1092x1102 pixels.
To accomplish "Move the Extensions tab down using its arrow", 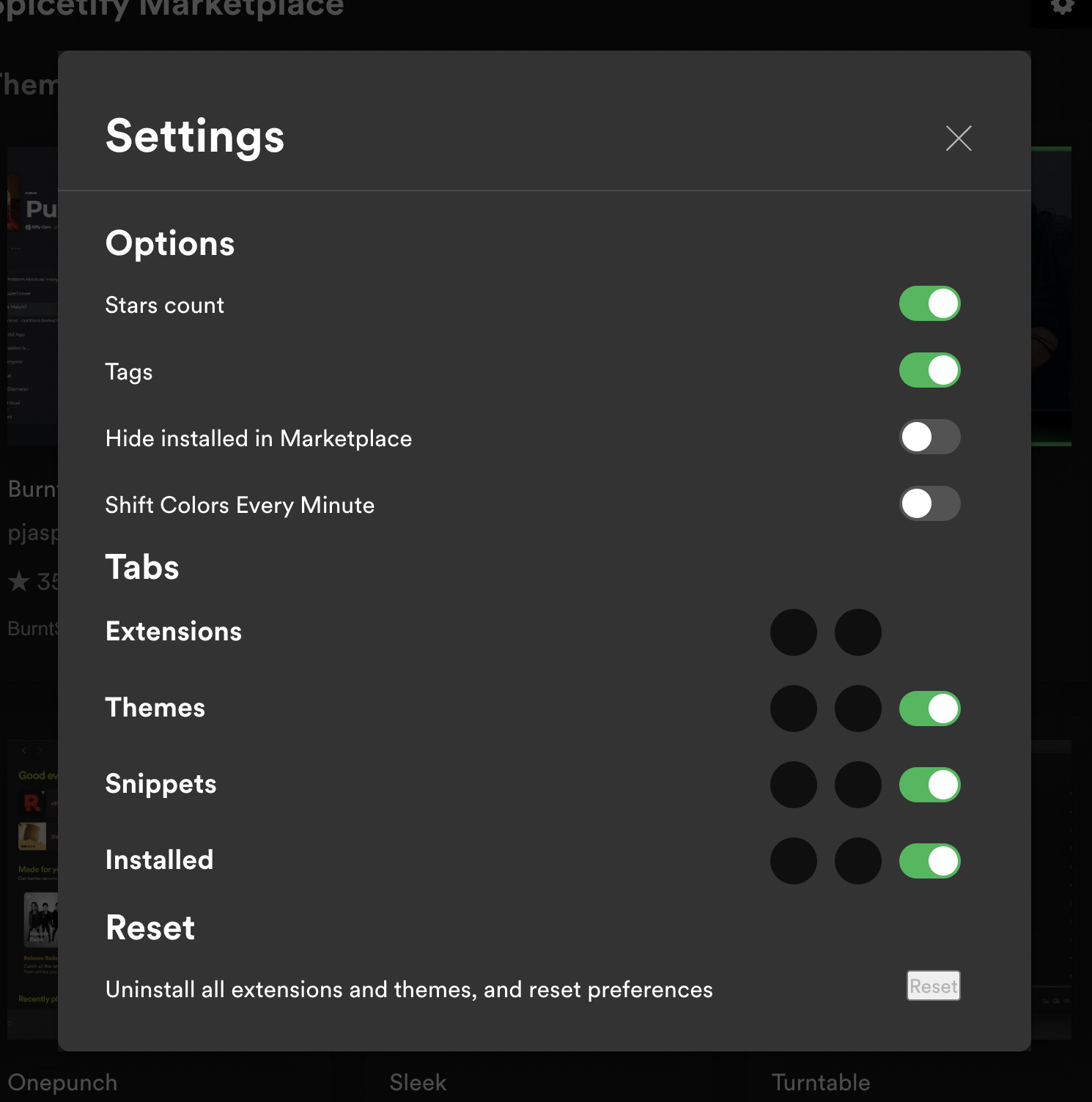I will [857, 632].
